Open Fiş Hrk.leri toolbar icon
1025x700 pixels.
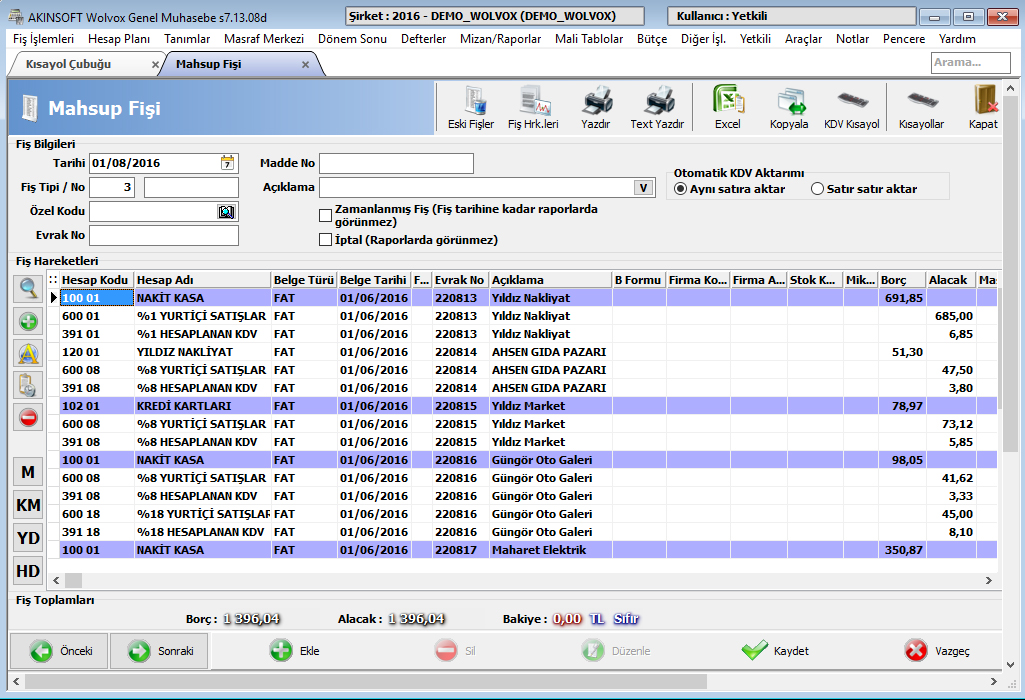click(533, 108)
